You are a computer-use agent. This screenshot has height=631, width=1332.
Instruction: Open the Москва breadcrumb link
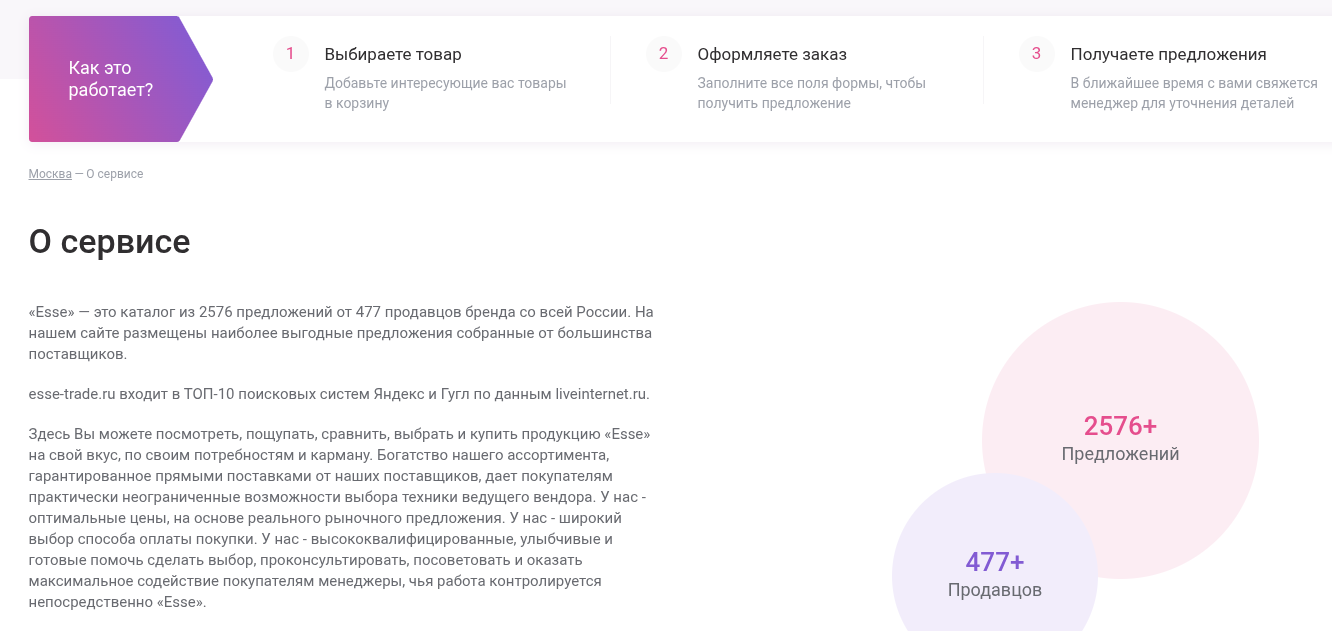pyautogui.click(x=50, y=174)
